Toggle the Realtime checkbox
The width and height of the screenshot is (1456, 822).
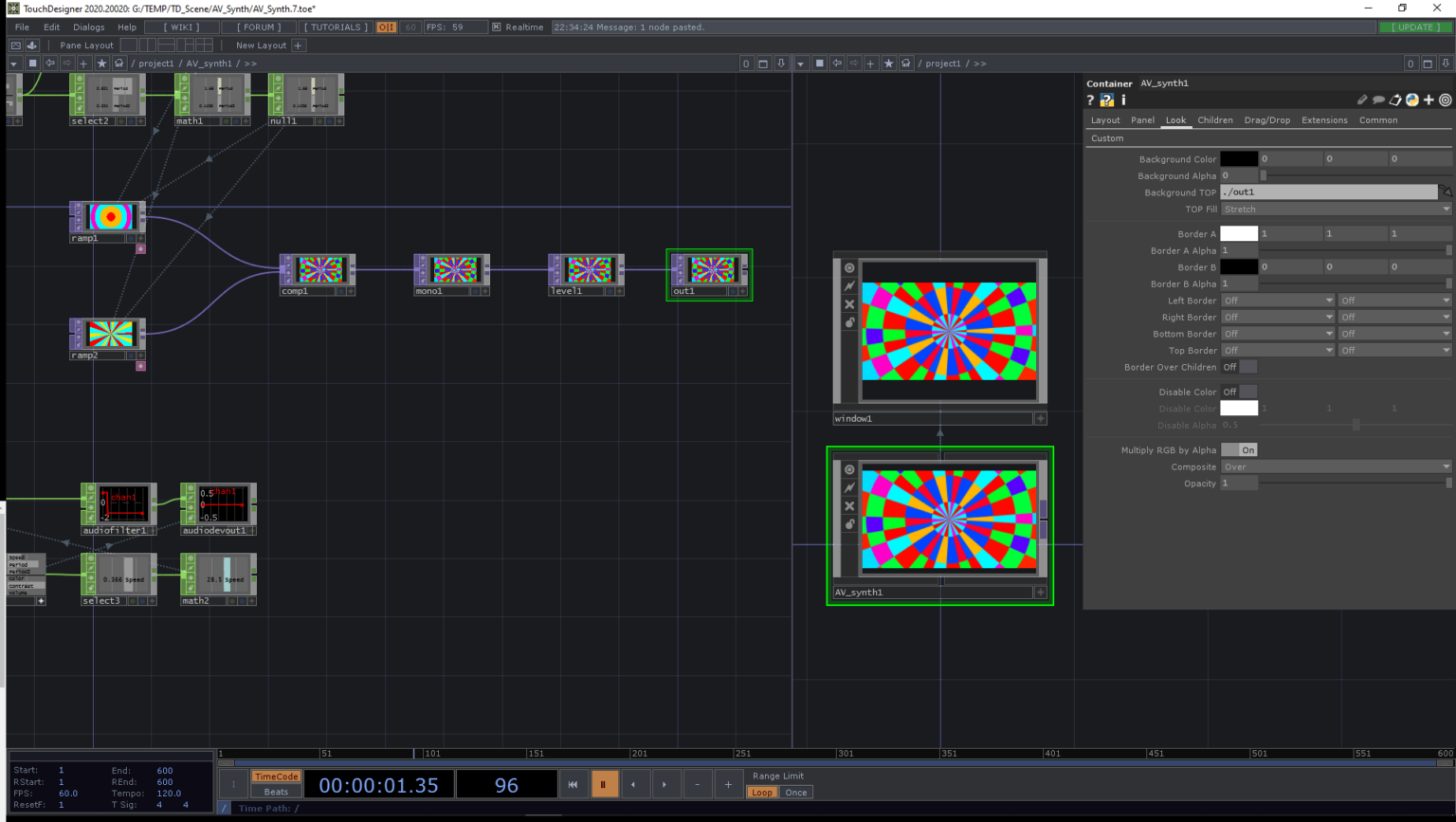click(496, 27)
